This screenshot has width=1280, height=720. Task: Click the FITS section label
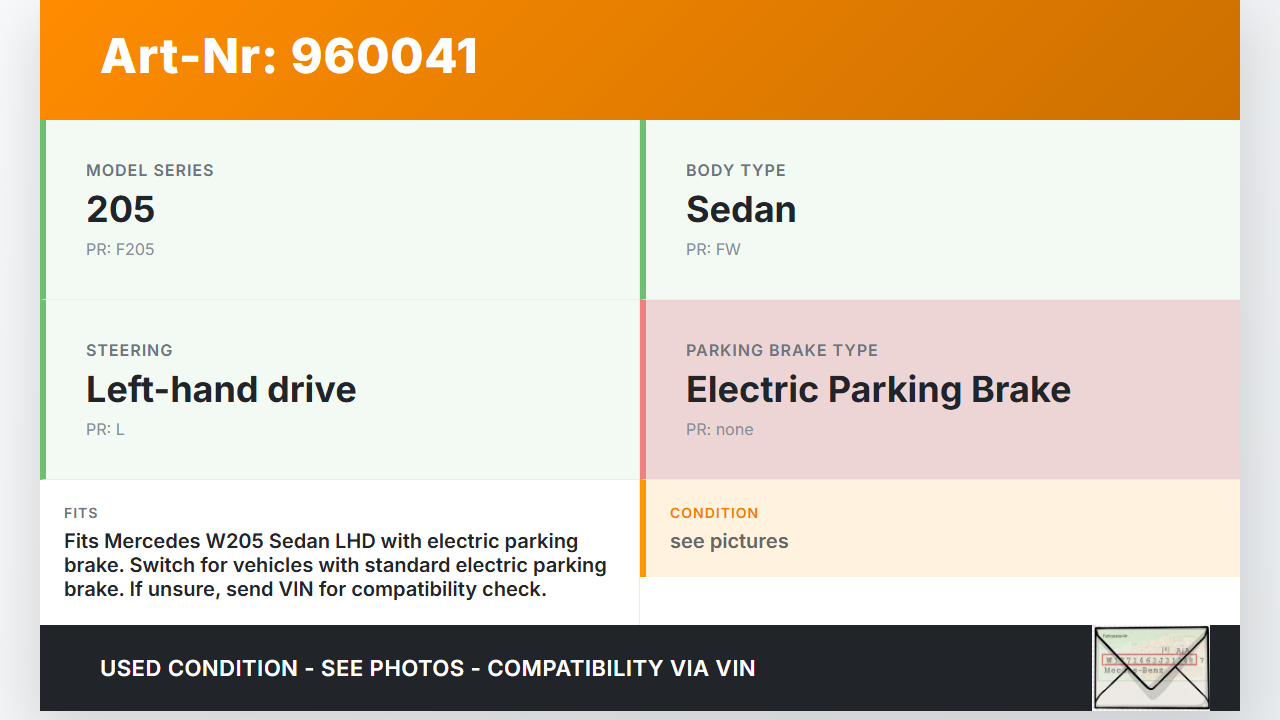click(x=81, y=513)
